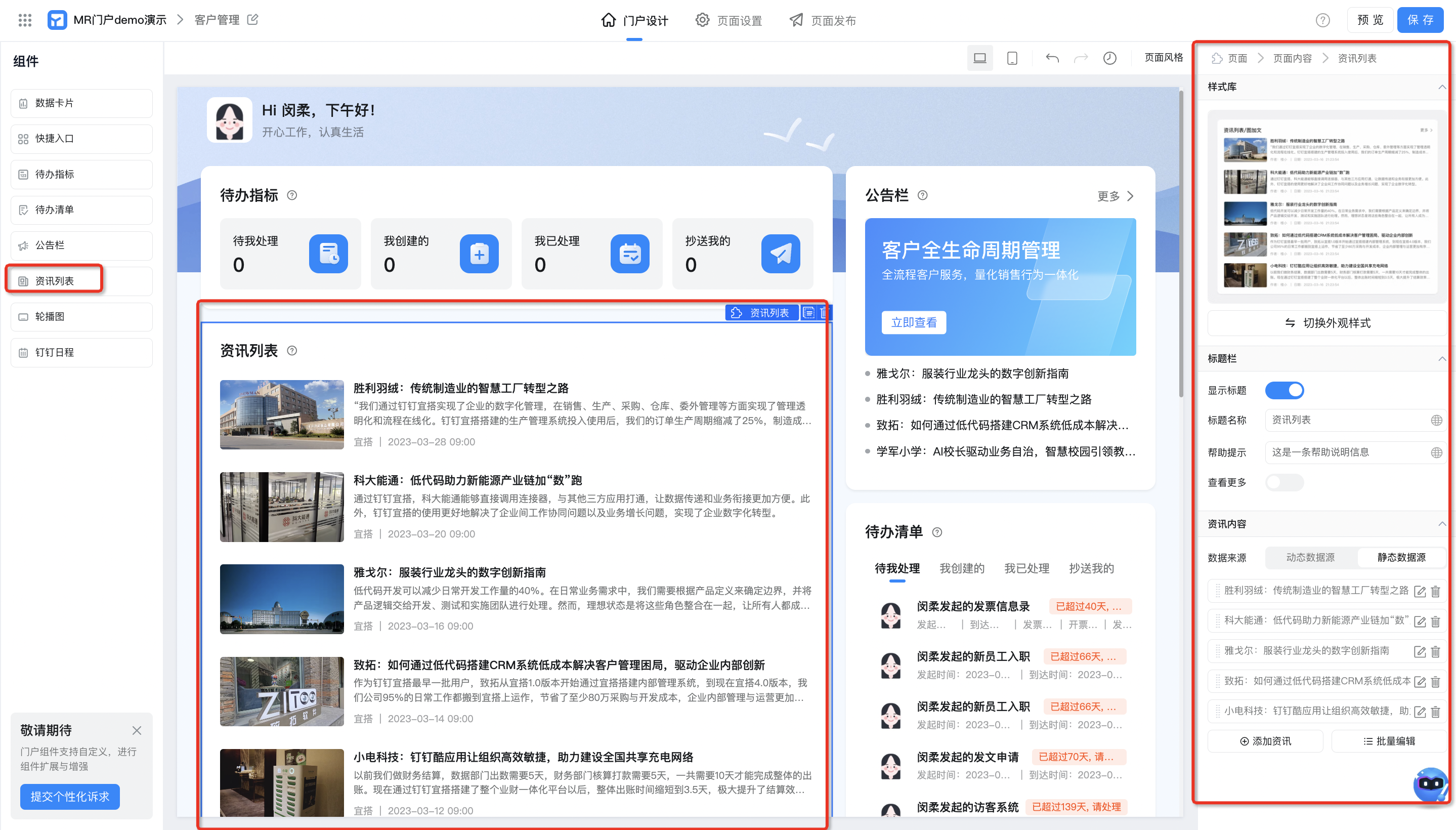Enable the 查看更多 switch
The height and width of the screenshot is (830, 1456).
(1284, 483)
